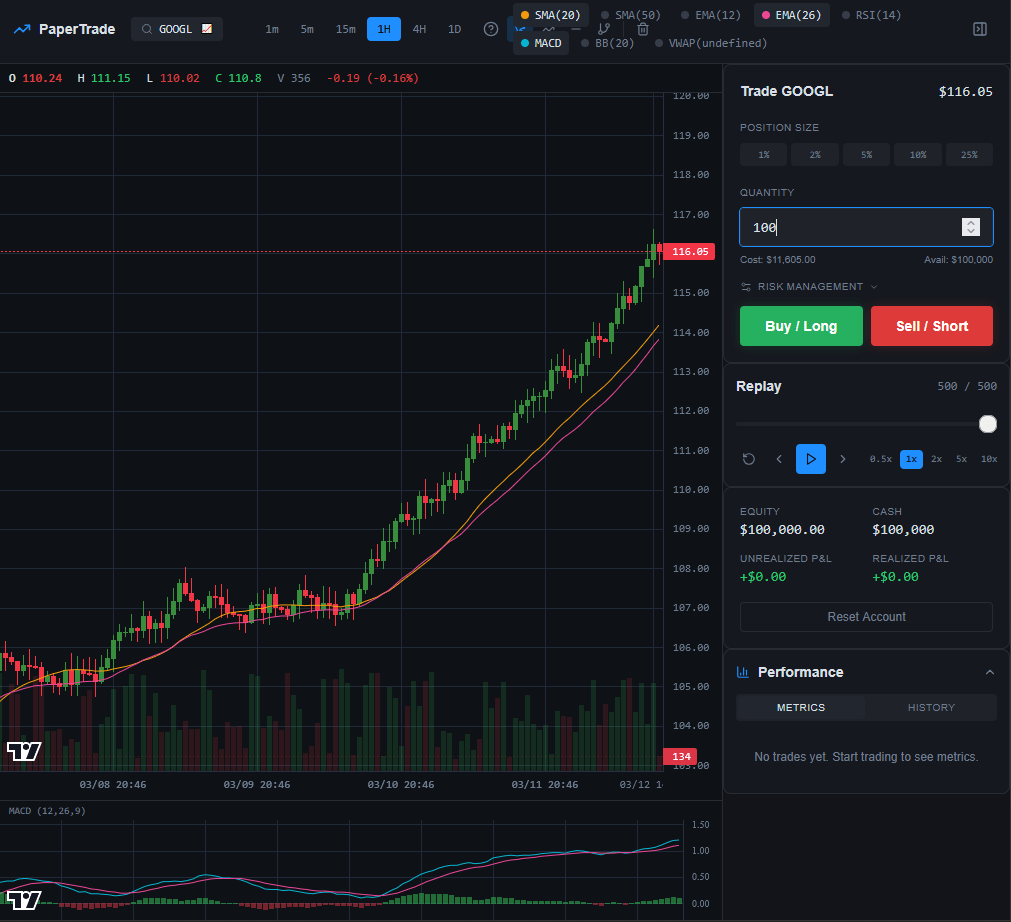Disable the EMA(26) indicator
The width and height of the screenshot is (1011, 922).
790,15
